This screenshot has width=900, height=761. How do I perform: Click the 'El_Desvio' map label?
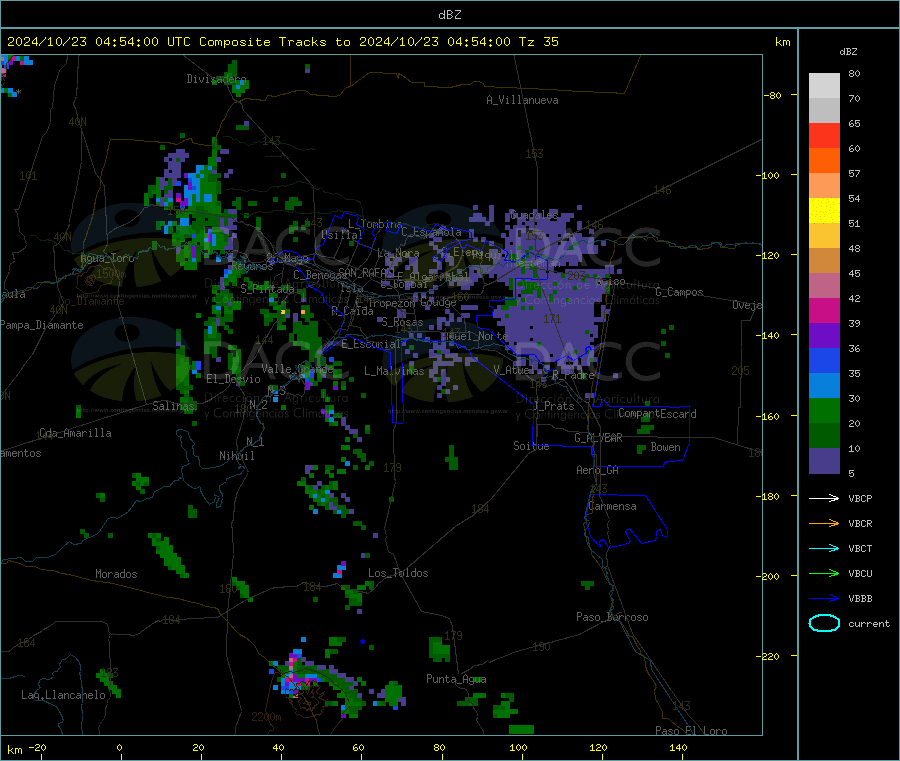[233, 379]
